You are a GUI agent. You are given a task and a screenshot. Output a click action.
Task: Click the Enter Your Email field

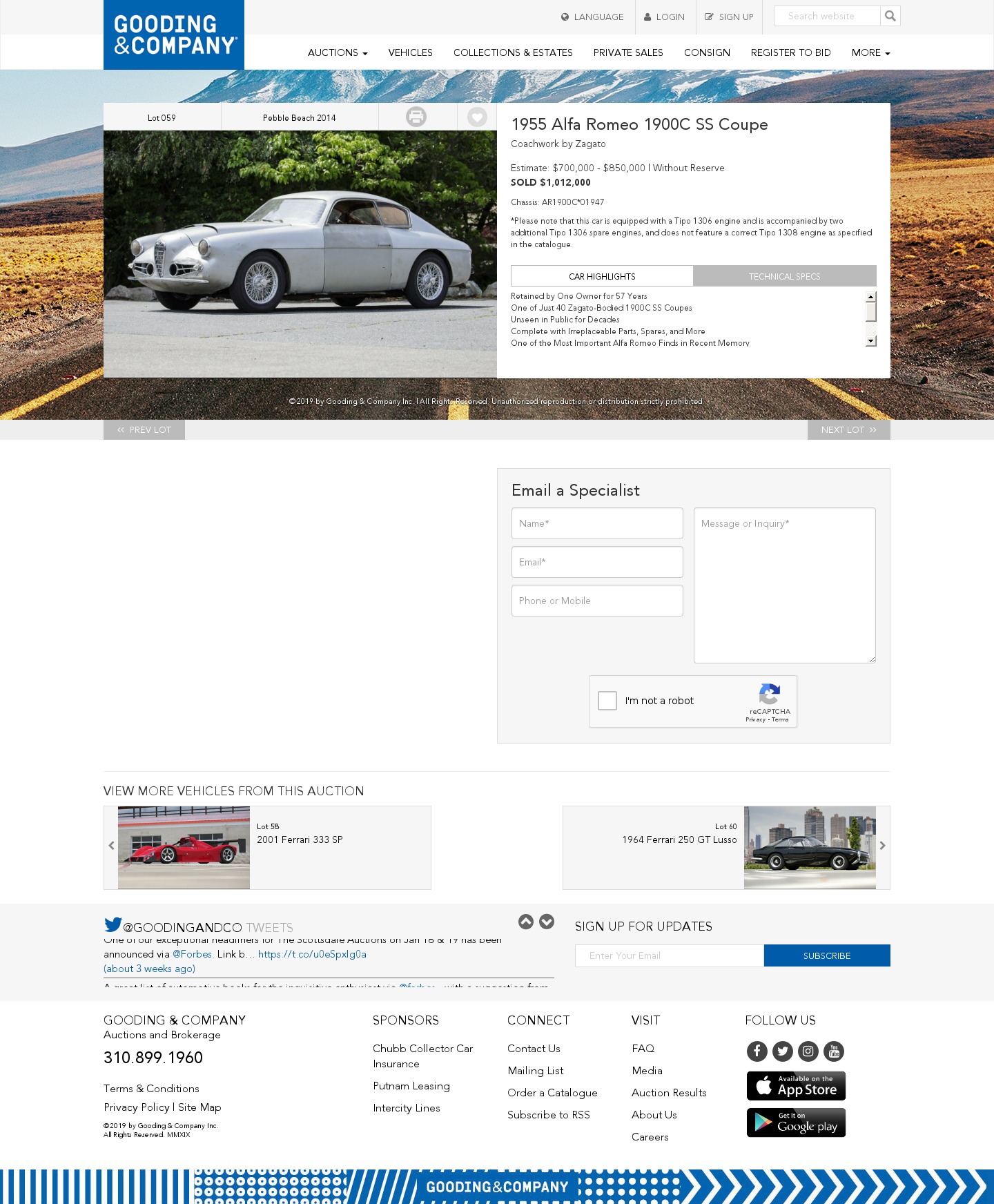(x=670, y=955)
